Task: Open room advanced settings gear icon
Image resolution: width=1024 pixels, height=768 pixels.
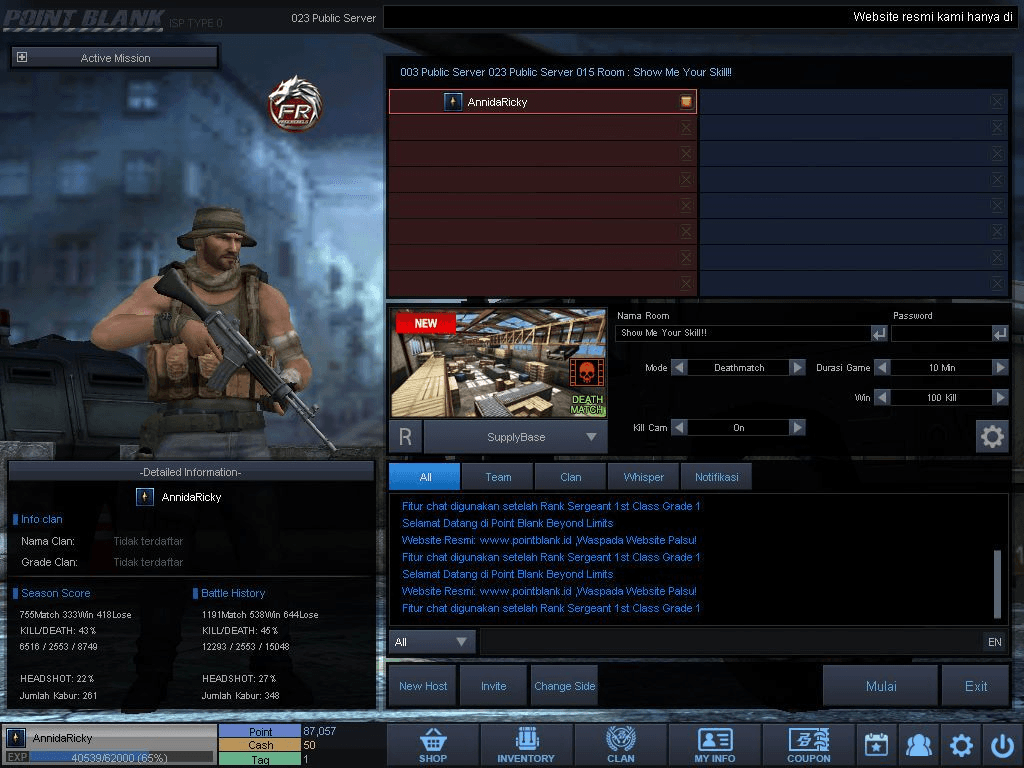Action: [x=992, y=436]
